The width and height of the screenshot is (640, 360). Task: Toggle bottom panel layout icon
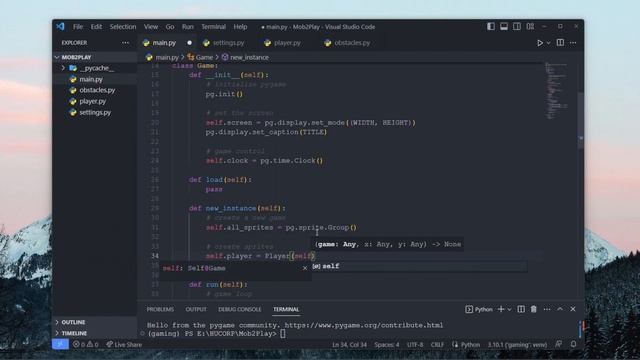(x=504, y=26)
